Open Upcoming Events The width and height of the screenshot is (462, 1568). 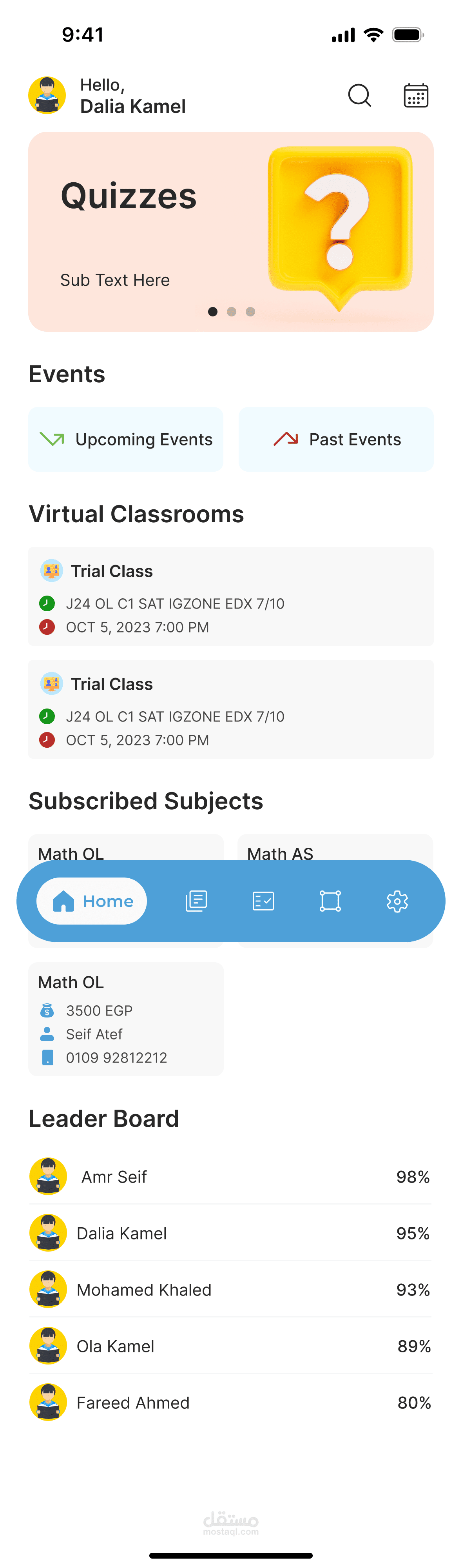pos(125,440)
